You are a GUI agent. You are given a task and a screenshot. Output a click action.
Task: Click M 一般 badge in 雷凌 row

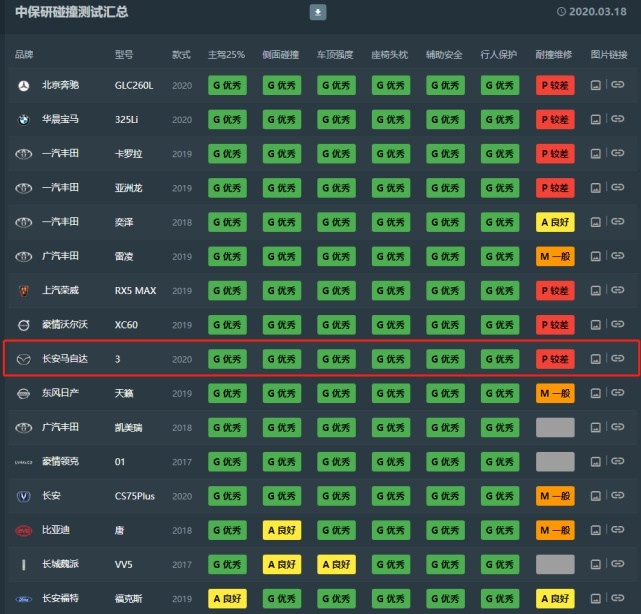point(555,256)
